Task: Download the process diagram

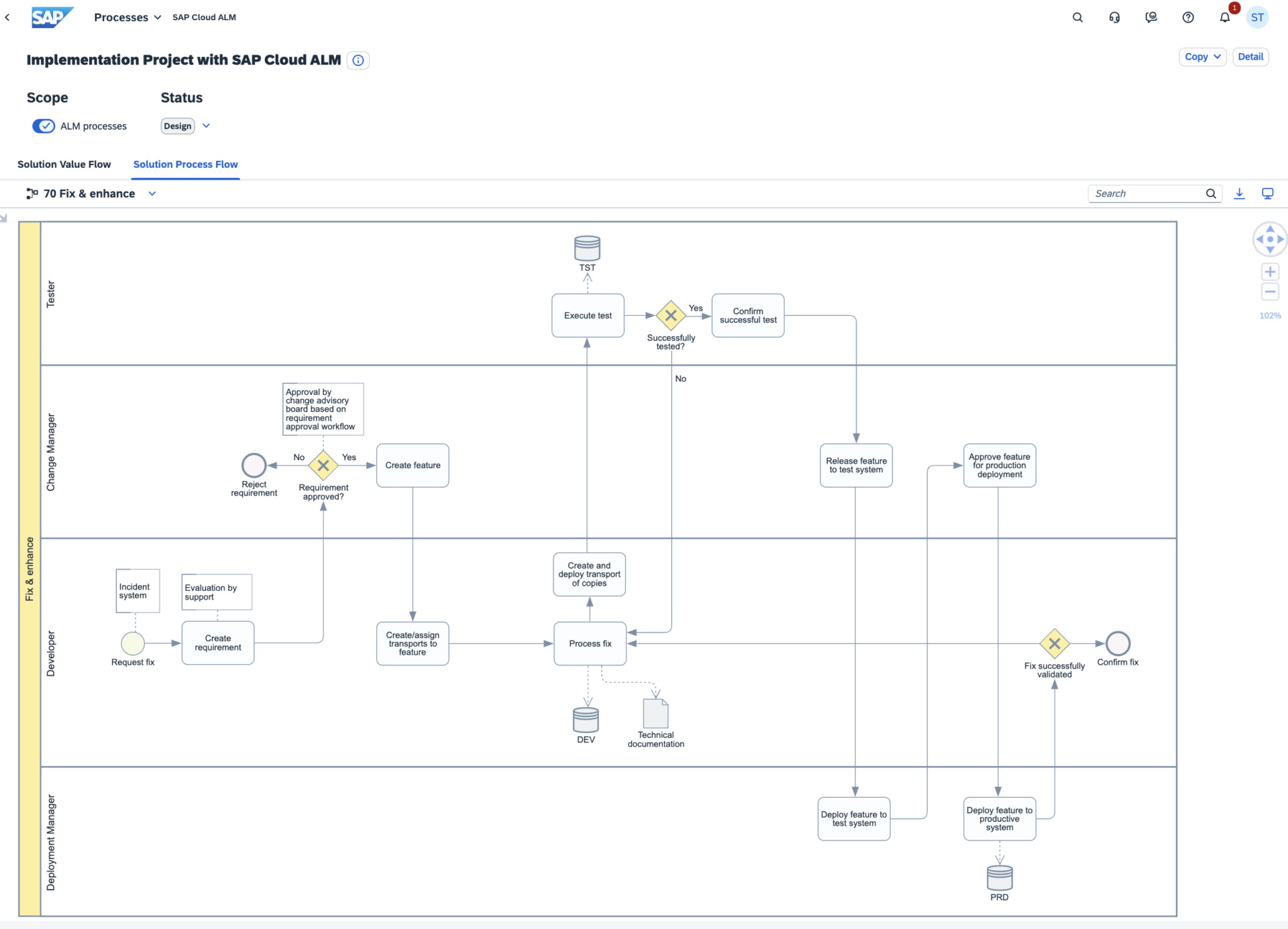Action: pyautogui.click(x=1240, y=194)
